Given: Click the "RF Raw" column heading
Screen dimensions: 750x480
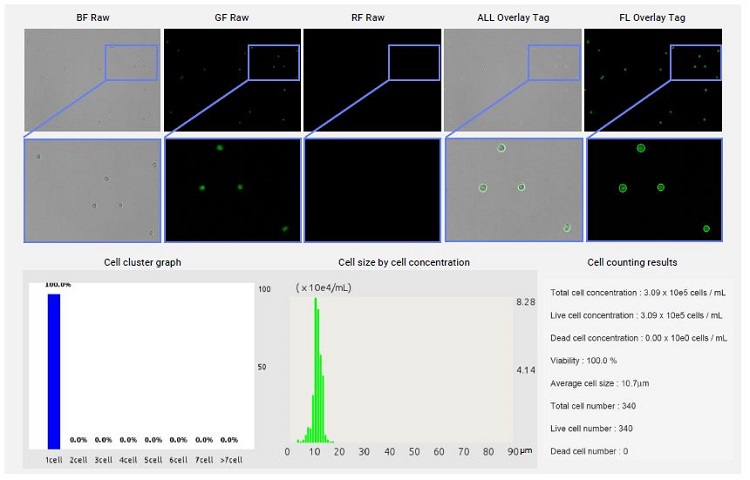Looking at the screenshot, I should click(368, 18).
